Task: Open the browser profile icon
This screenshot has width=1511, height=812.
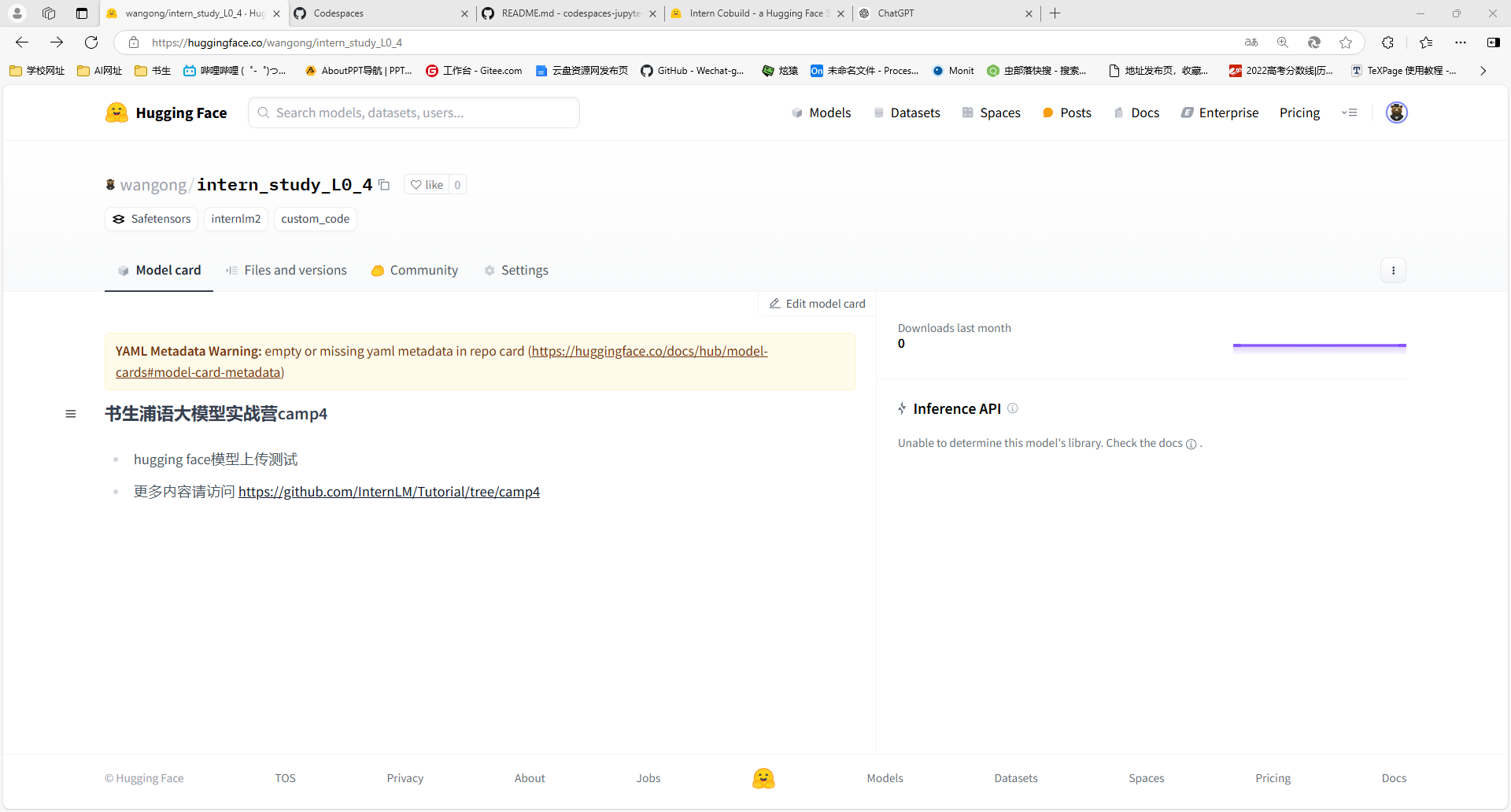Action: tap(17, 13)
